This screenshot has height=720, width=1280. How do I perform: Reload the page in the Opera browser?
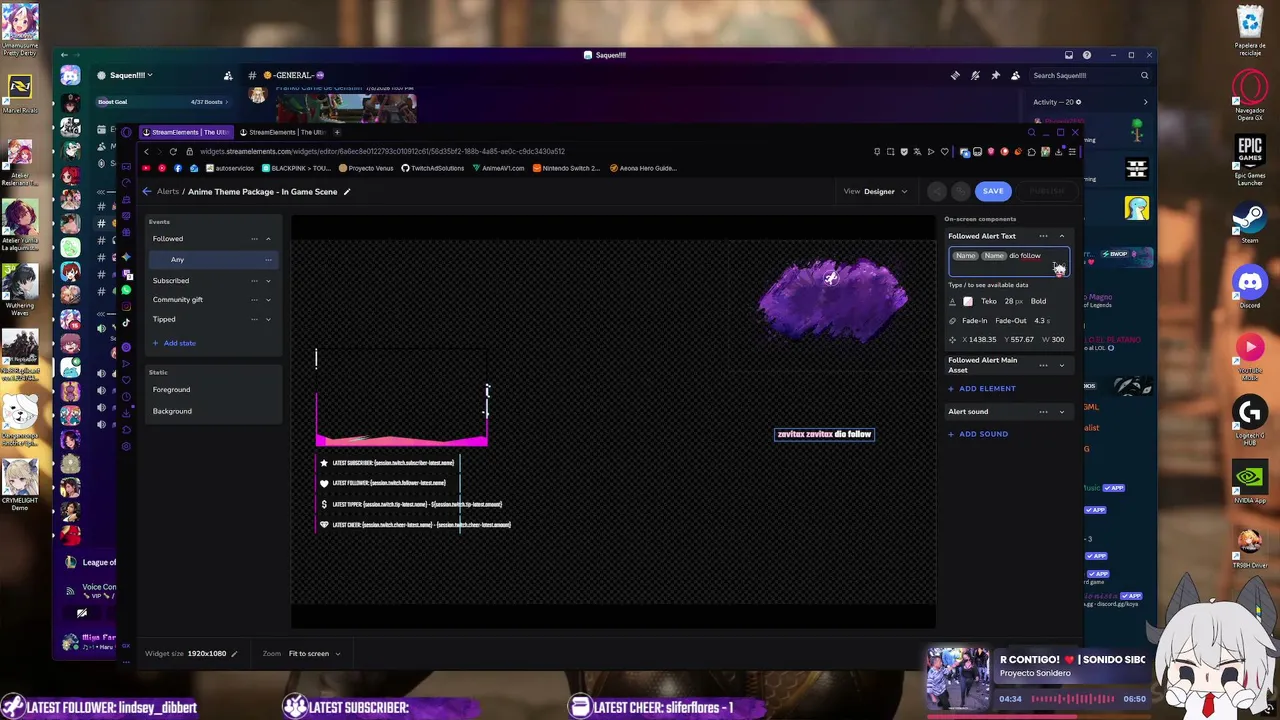tap(173, 152)
